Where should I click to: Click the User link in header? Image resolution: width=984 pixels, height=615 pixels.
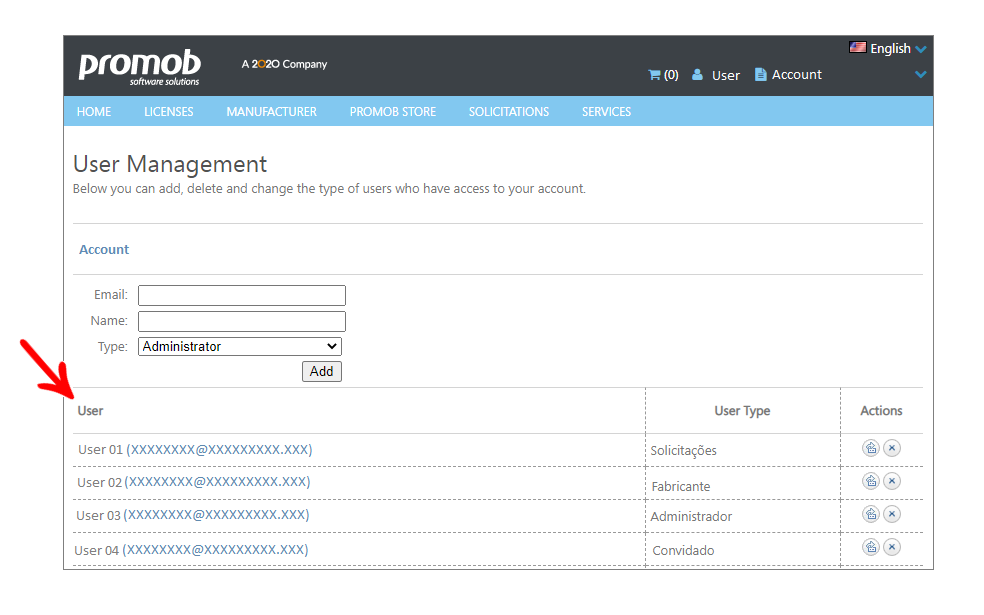click(726, 75)
